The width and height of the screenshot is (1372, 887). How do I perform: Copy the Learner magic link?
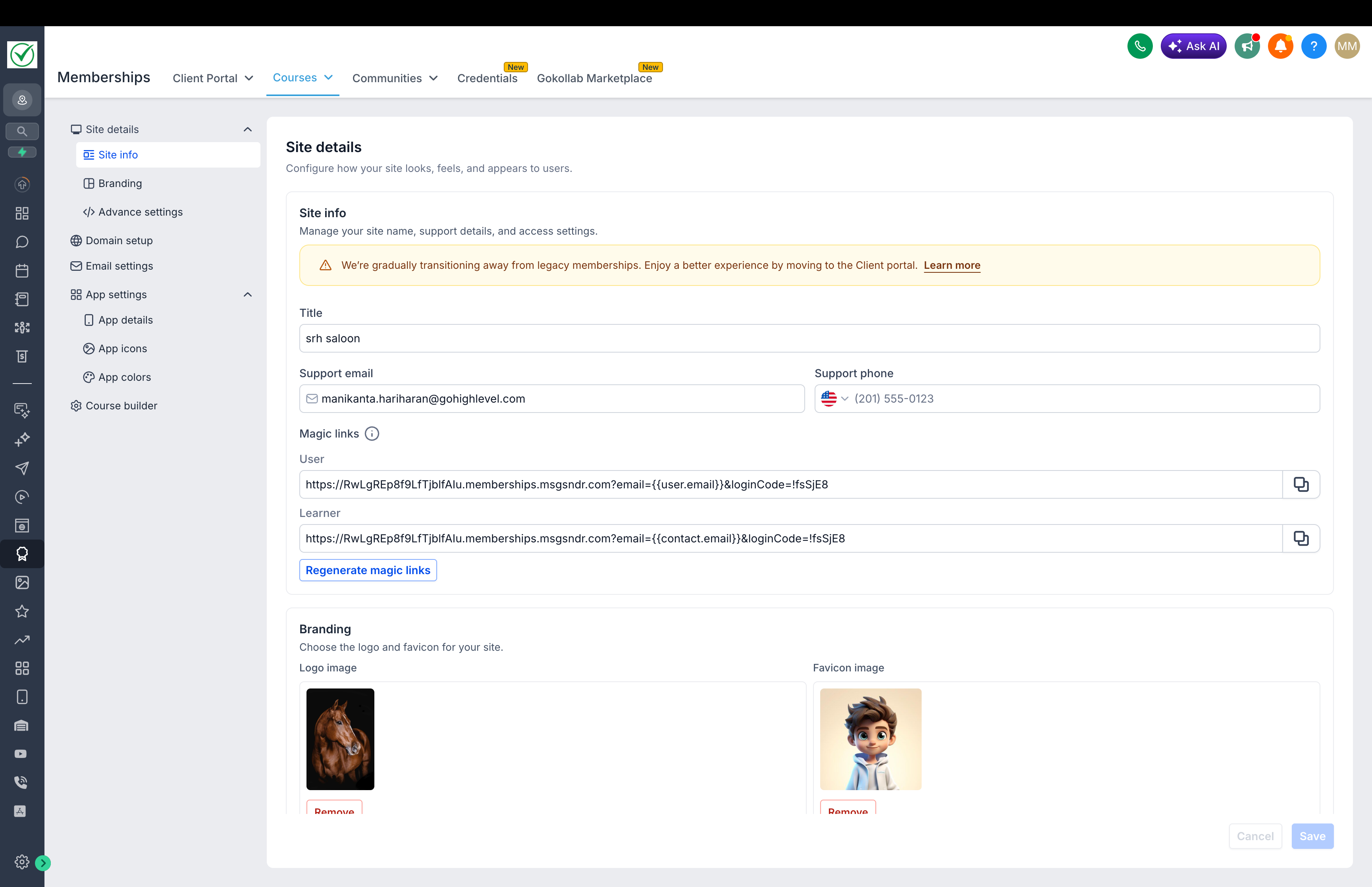coord(1301,538)
